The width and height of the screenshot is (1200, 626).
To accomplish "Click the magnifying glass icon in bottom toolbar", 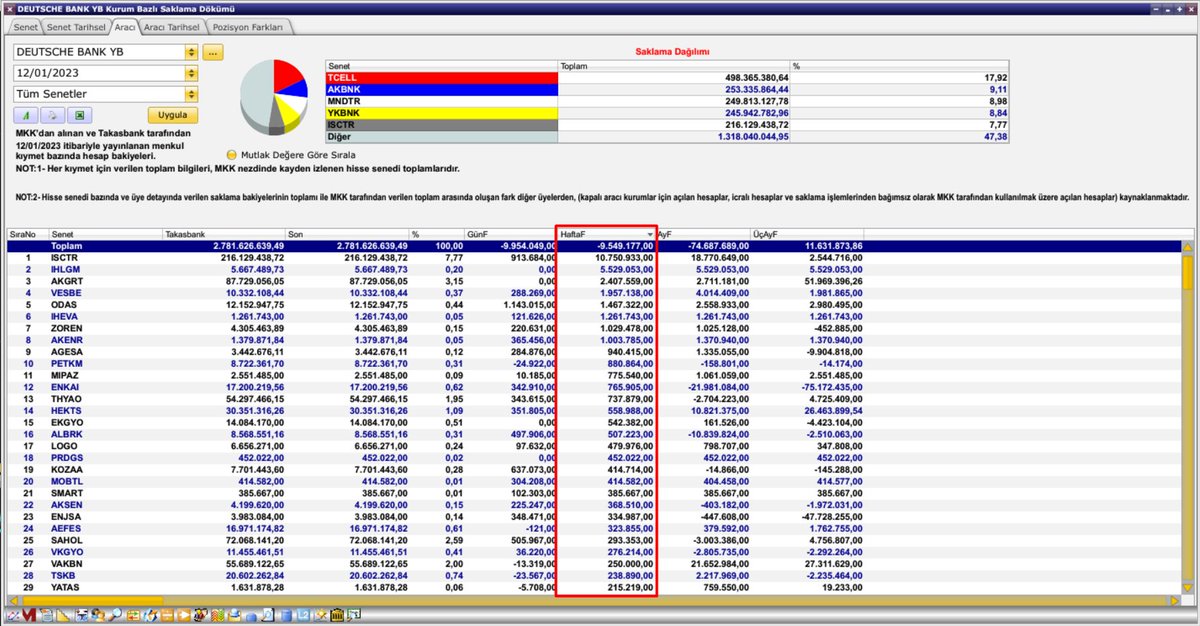I will coord(116,615).
